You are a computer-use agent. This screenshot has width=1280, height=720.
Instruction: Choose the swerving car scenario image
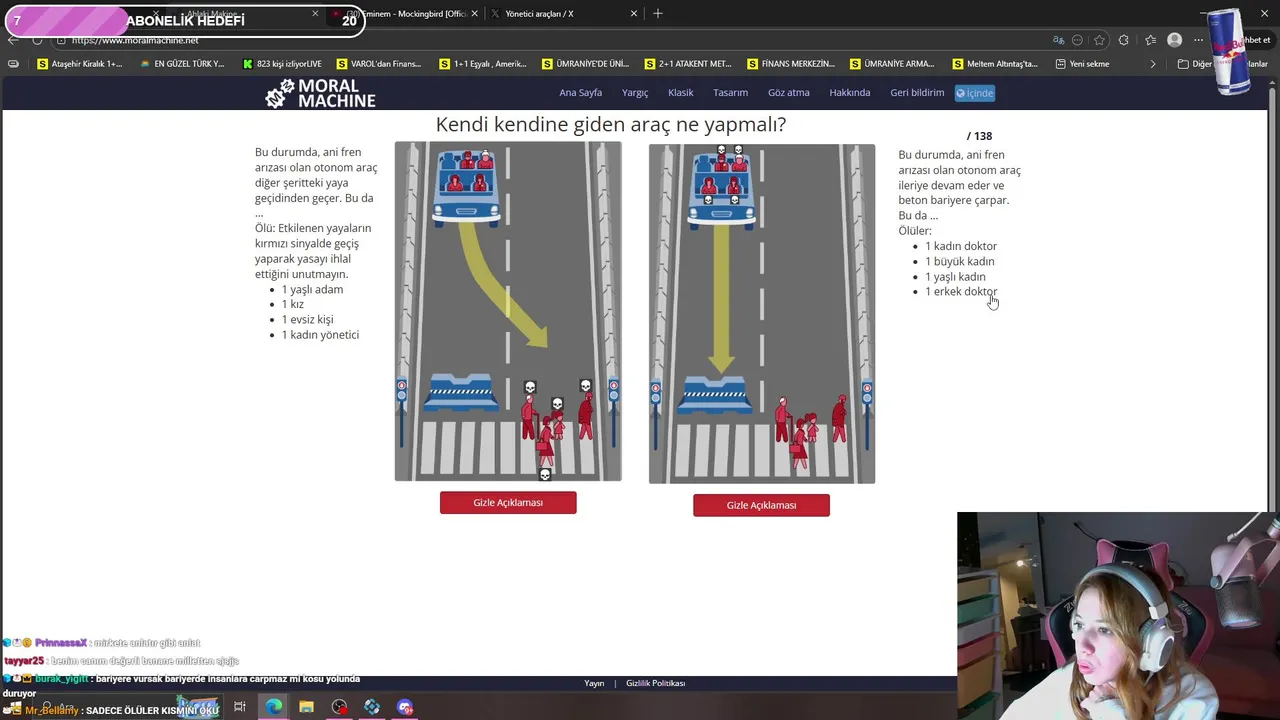508,311
